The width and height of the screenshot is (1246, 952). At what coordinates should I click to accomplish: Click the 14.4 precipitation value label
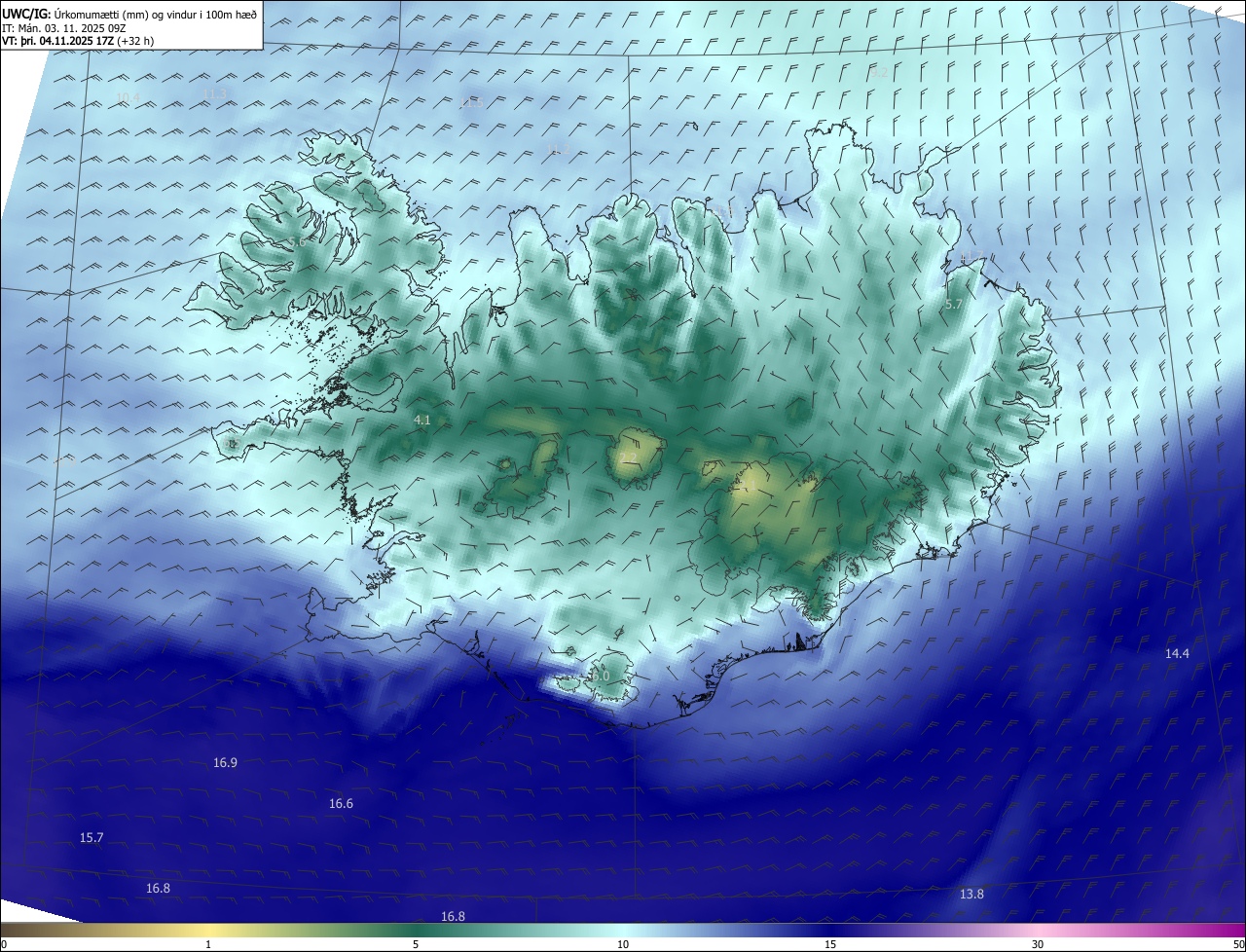tap(1177, 653)
